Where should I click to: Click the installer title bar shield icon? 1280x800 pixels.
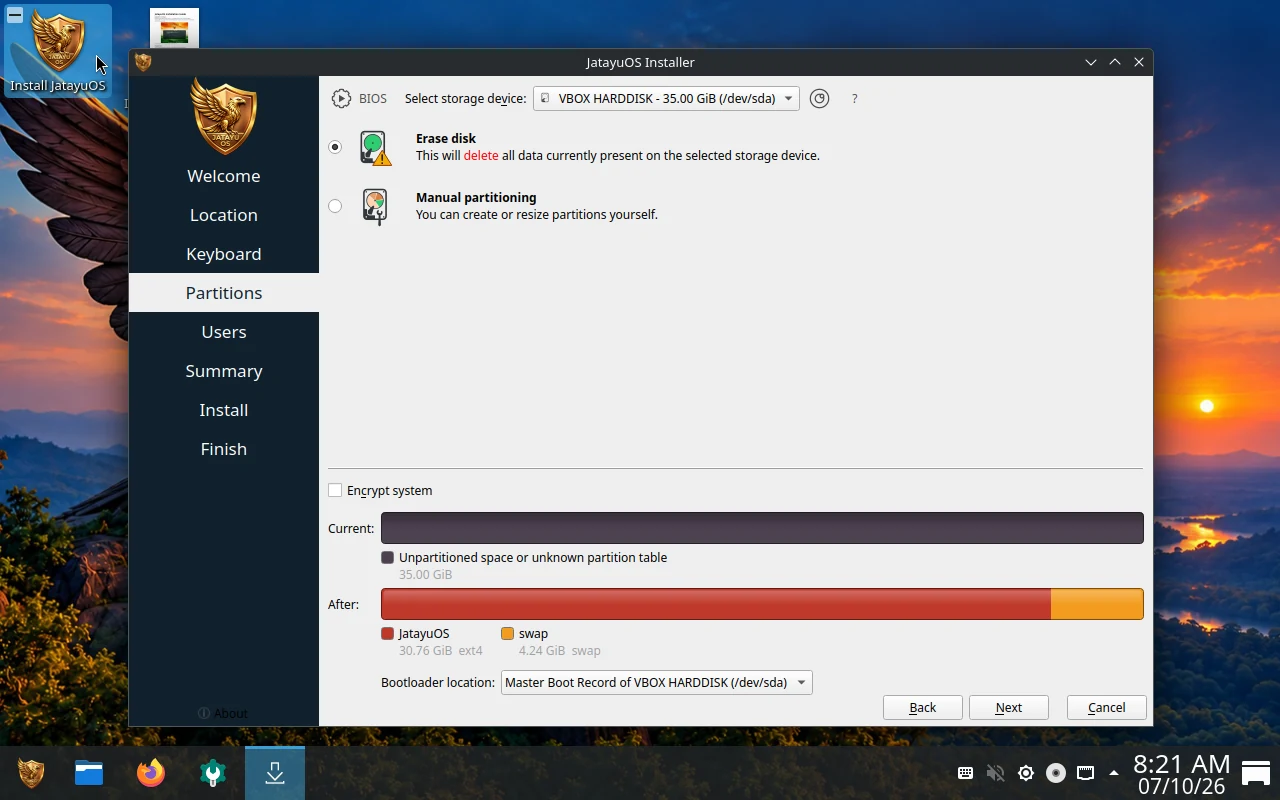coord(143,62)
